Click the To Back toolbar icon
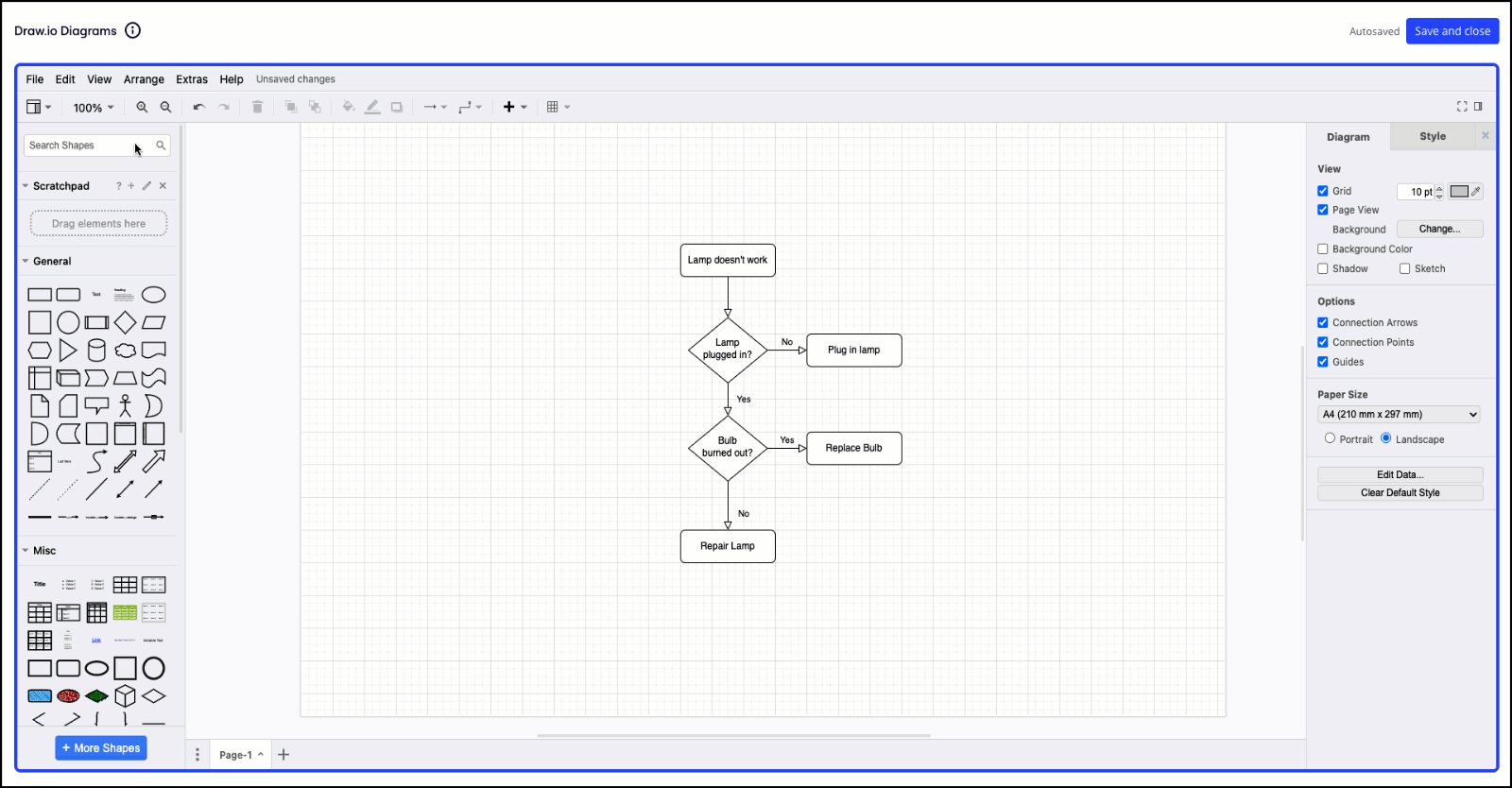The height and width of the screenshot is (788, 1512). [x=315, y=107]
